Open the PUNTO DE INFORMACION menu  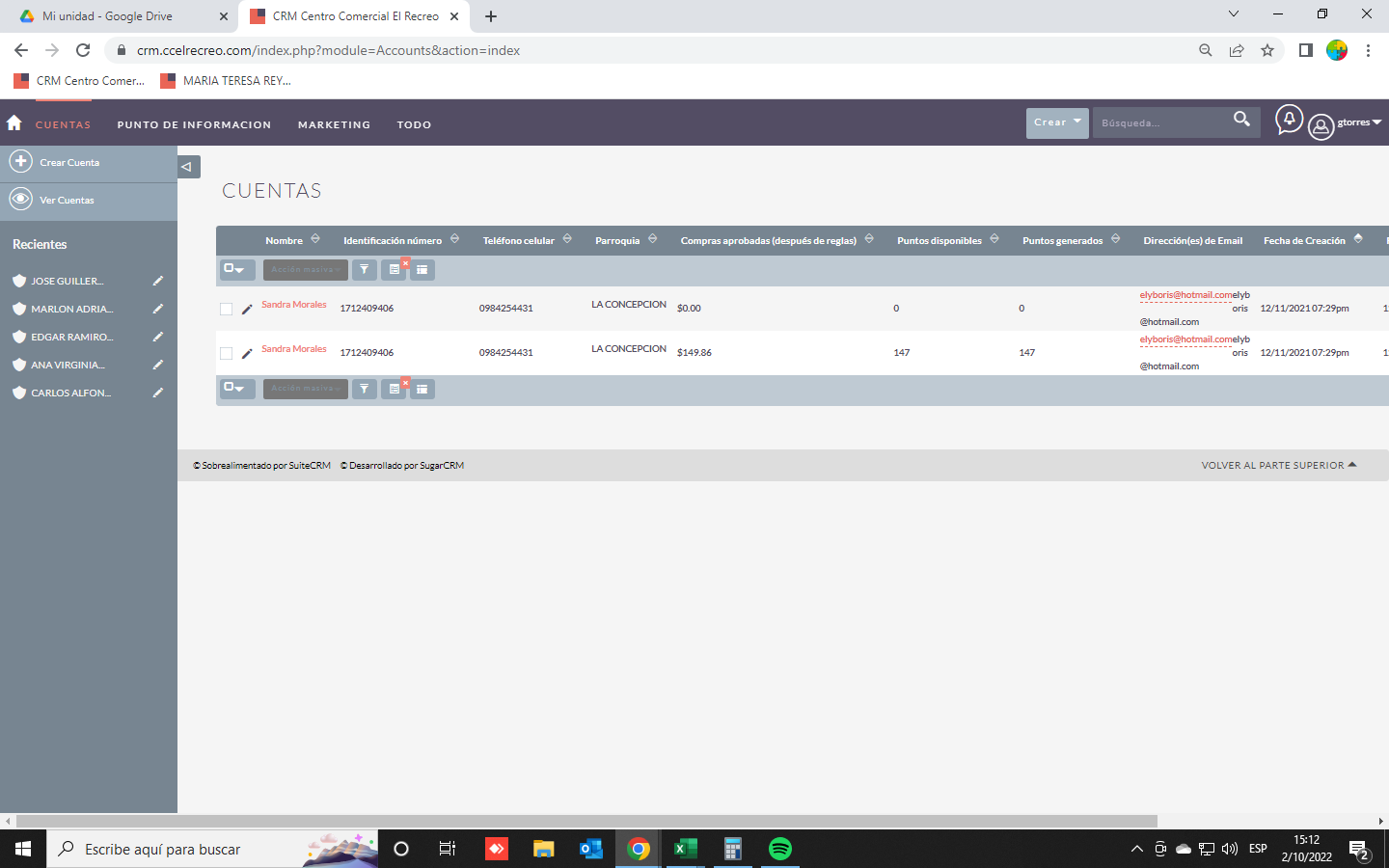[194, 125]
